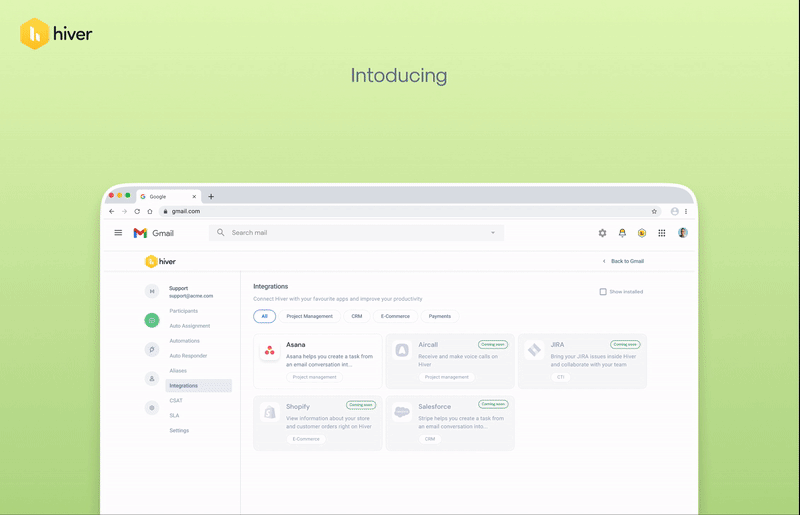This screenshot has height=515, width=800.
Task: Click the Hiver extension icon in Gmail header
Action: (x=642, y=233)
